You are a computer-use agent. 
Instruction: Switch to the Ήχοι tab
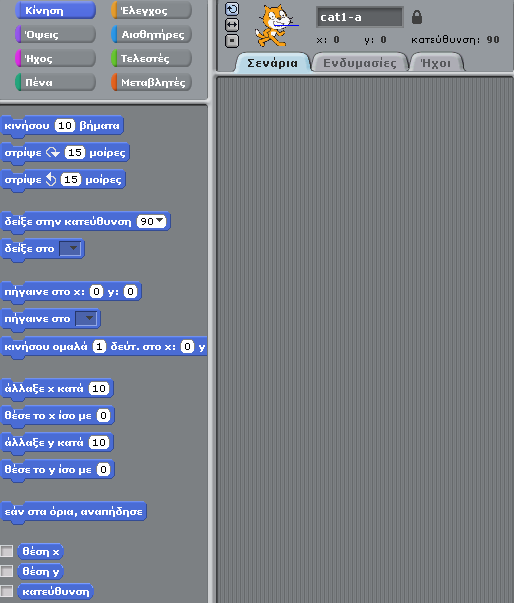click(x=436, y=63)
